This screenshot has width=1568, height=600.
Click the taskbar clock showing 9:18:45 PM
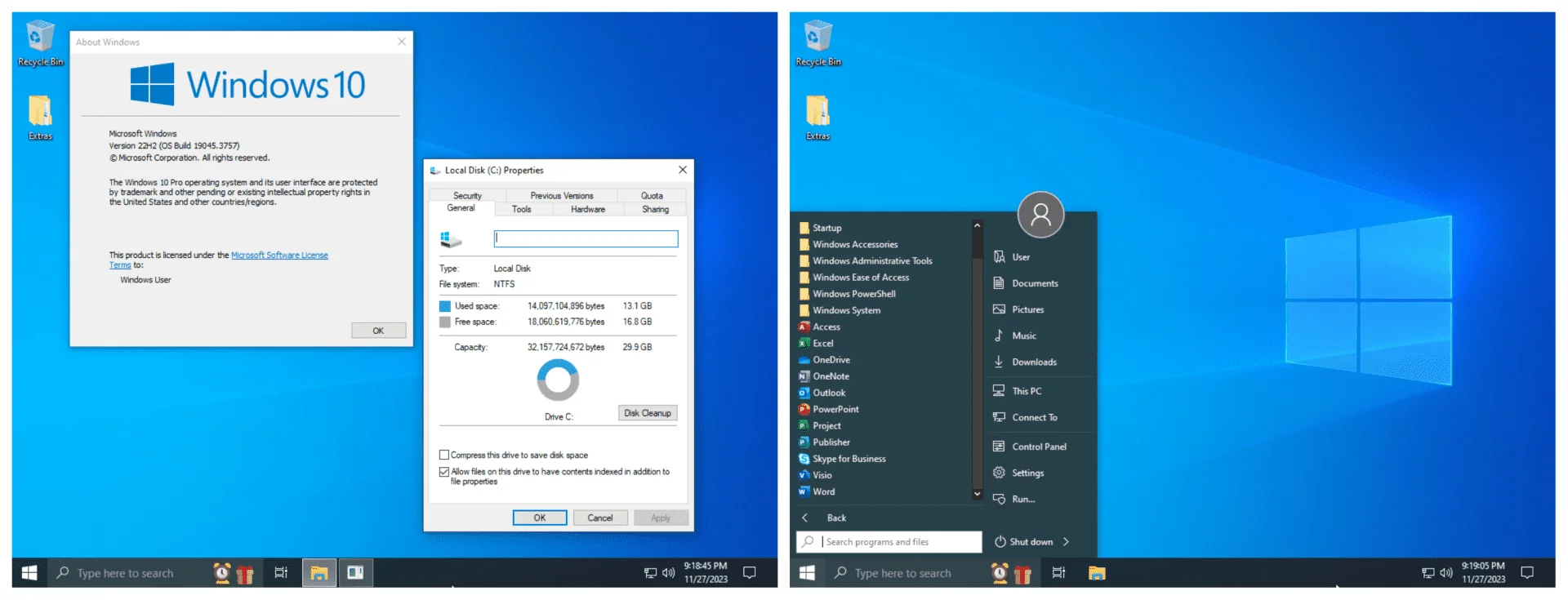[706, 572]
